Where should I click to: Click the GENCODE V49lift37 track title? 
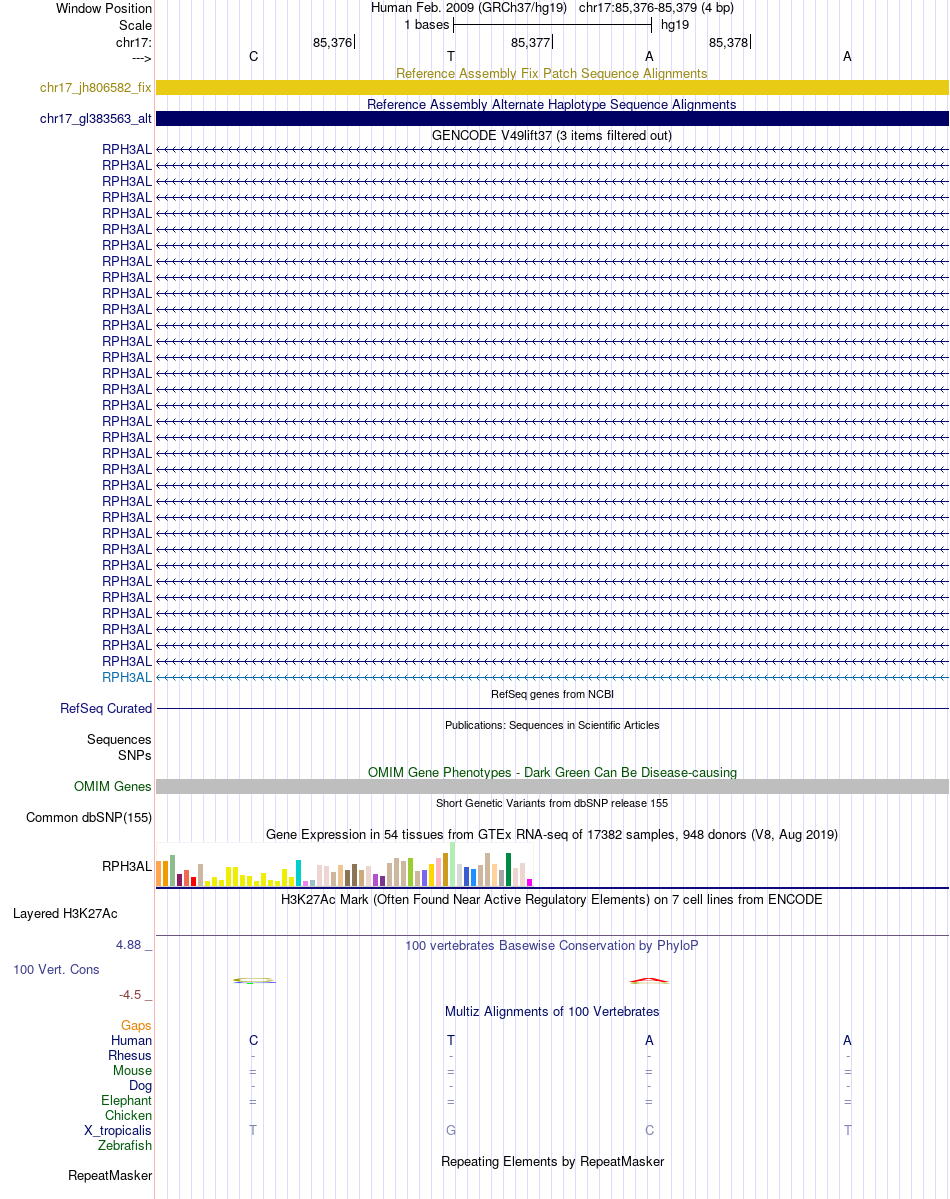tap(551, 135)
